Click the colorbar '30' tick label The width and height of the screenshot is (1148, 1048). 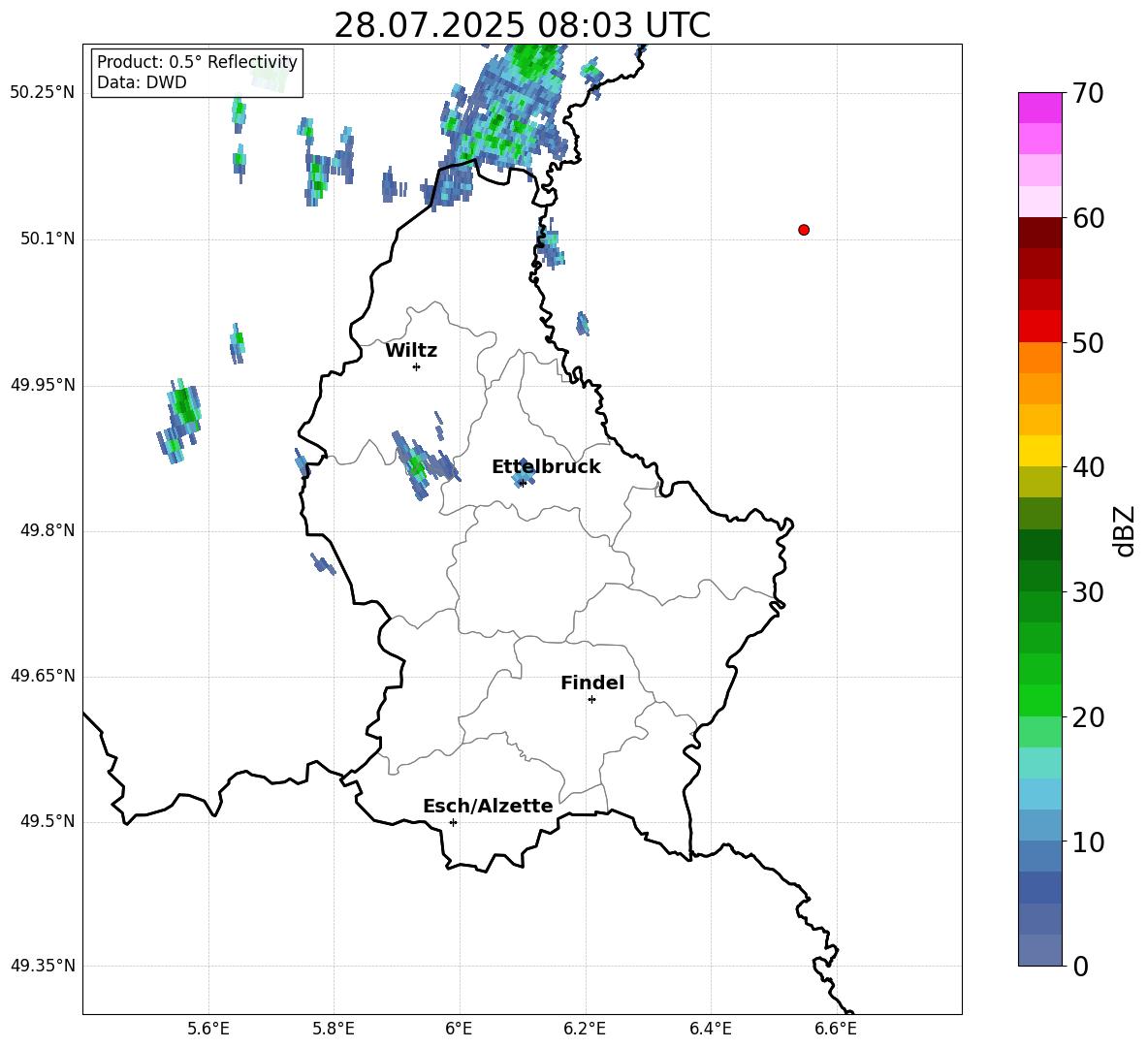click(1089, 592)
